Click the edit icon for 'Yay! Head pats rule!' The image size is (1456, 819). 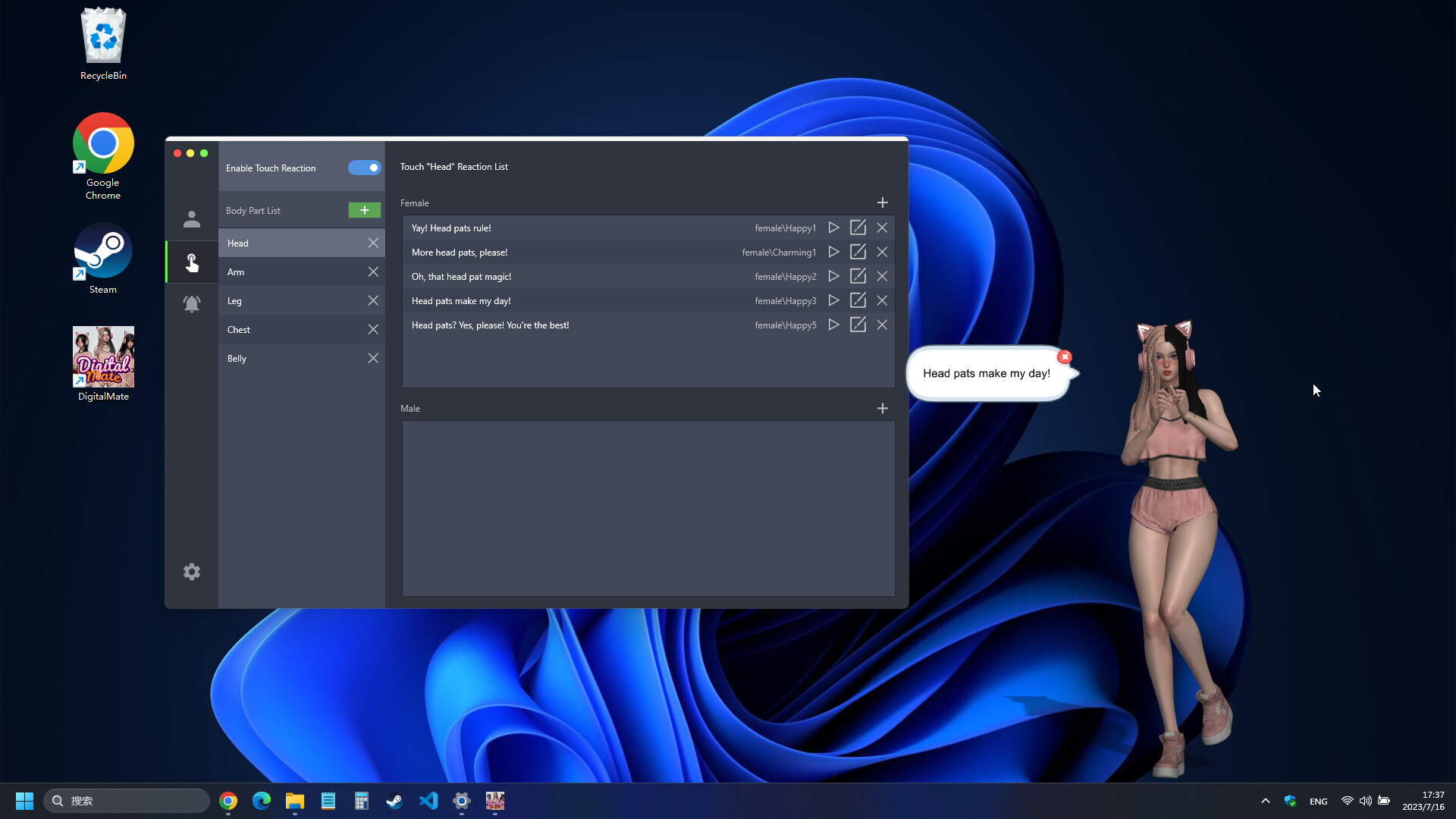tap(858, 228)
